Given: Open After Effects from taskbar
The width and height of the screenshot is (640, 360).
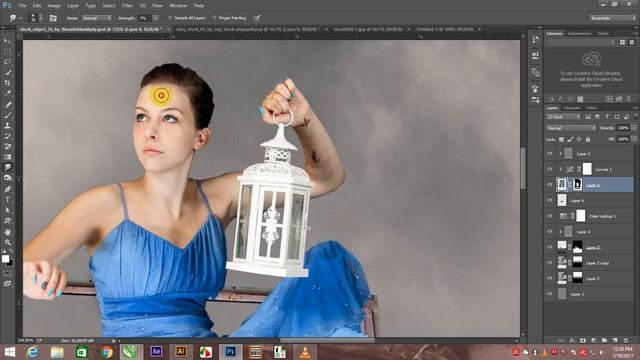Looking at the screenshot, I should pyautogui.click(x=156, y=352).
